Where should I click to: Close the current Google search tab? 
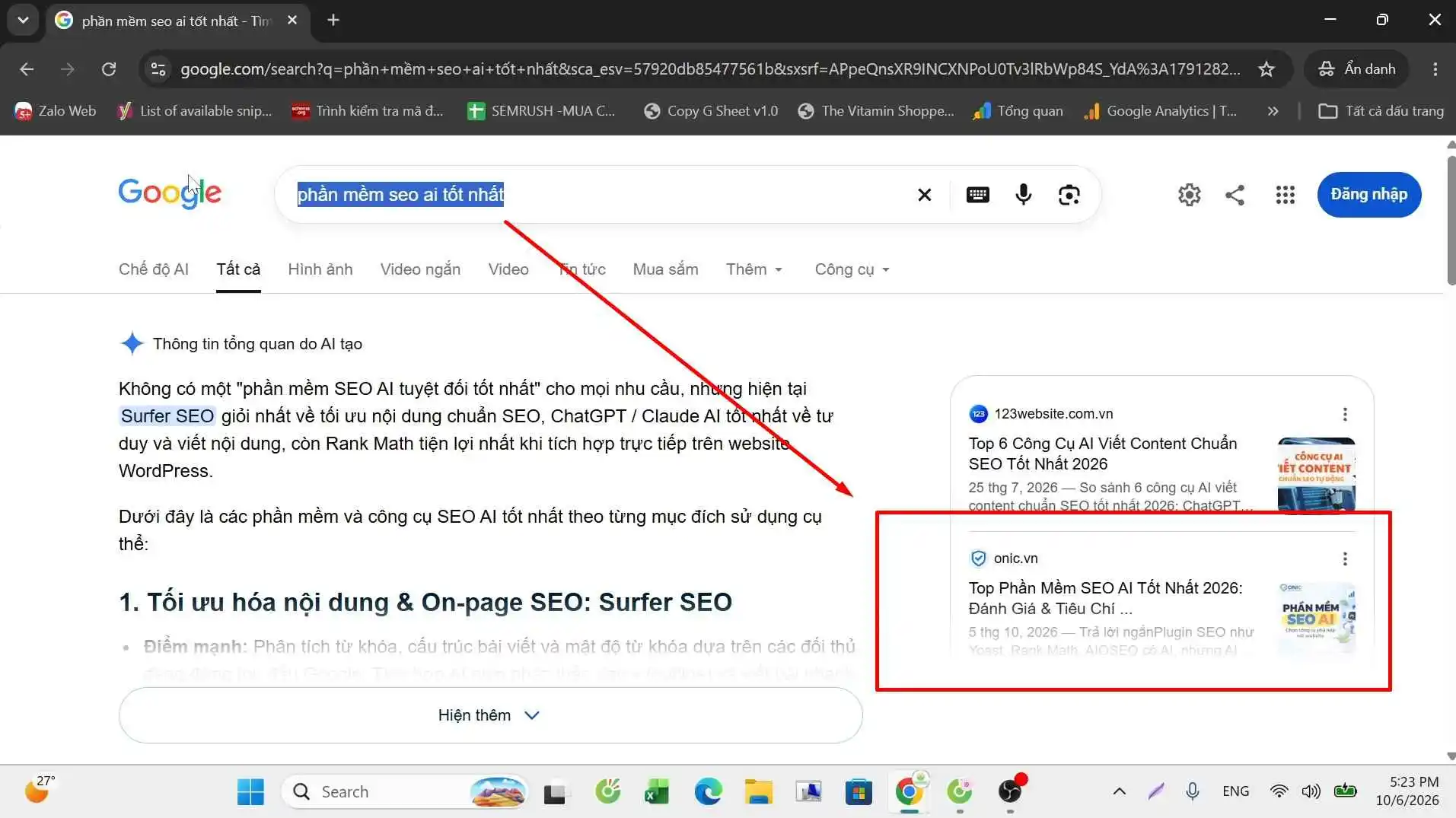(292, 21)
